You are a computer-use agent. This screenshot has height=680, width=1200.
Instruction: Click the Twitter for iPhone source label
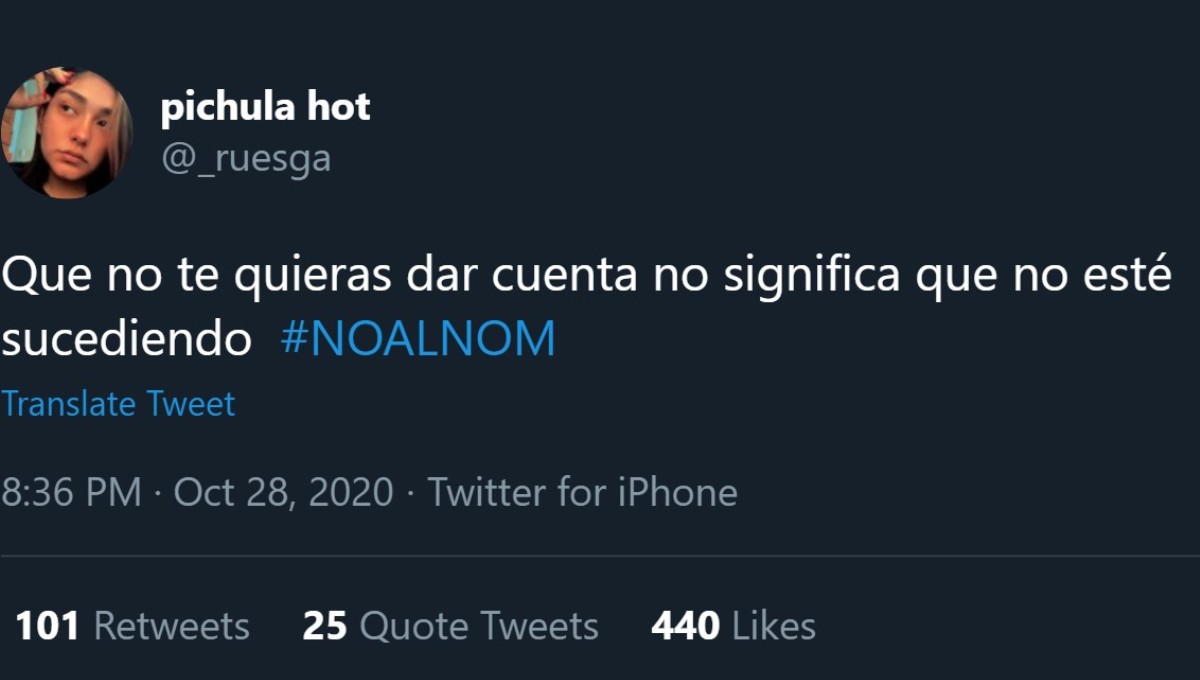click(x=582, y=492)
